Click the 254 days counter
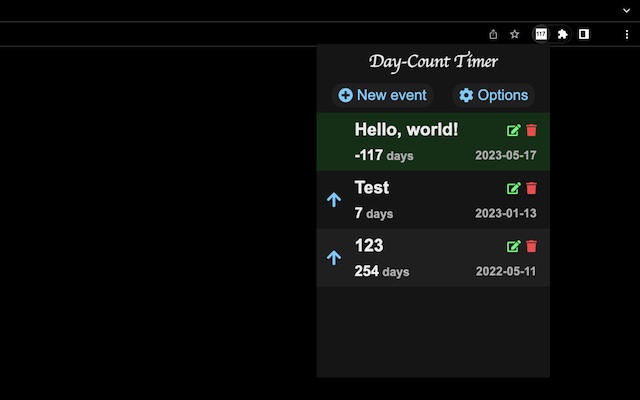This screenshot has height=400, width=640. (382, 271)
